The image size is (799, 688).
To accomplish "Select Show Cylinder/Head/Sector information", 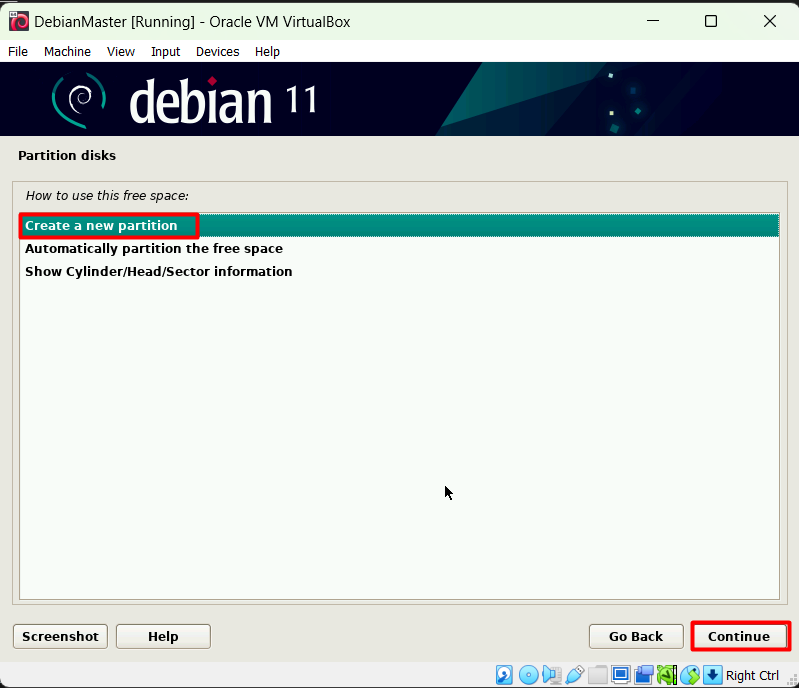I will point(399,271).
